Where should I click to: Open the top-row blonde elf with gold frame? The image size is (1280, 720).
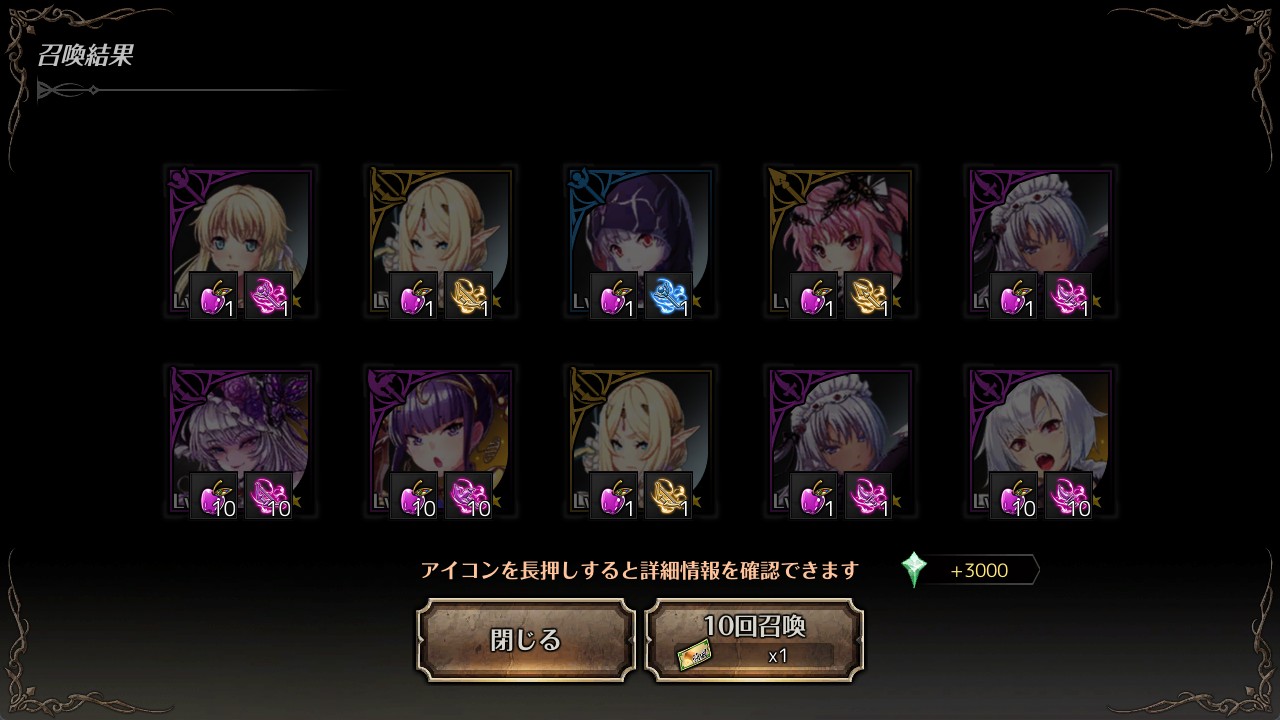click(x=440, y=242)
